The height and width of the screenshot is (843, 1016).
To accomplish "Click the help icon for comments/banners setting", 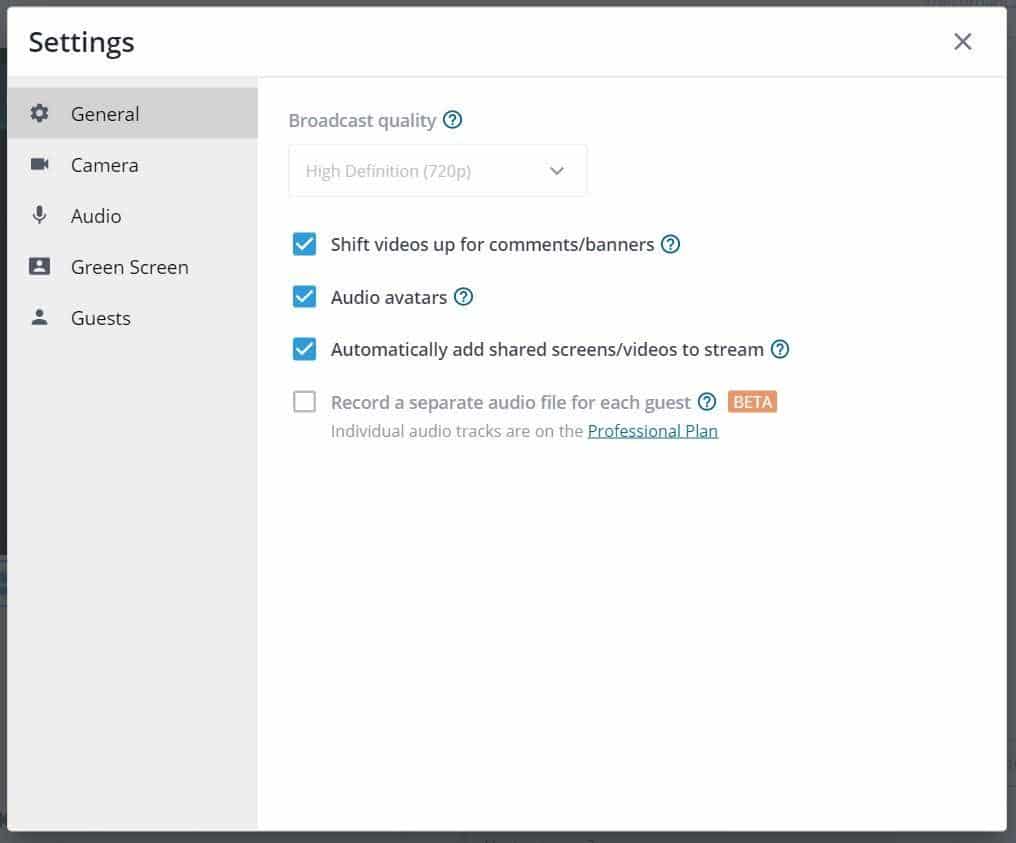I will (x=671, y=244).
